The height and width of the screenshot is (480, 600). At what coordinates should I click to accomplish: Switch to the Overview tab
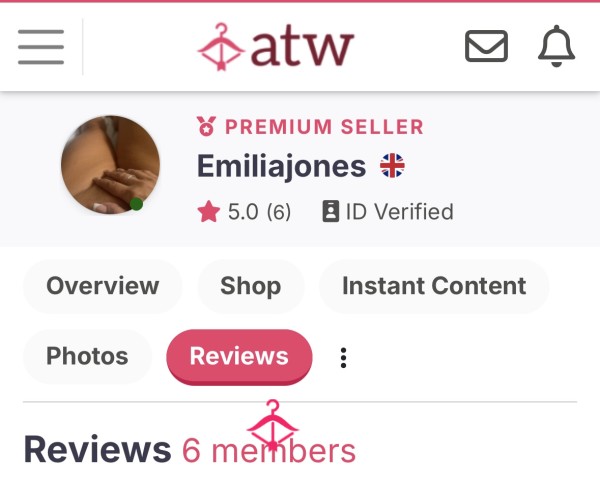pyautogui.click(x=103, y=286)
